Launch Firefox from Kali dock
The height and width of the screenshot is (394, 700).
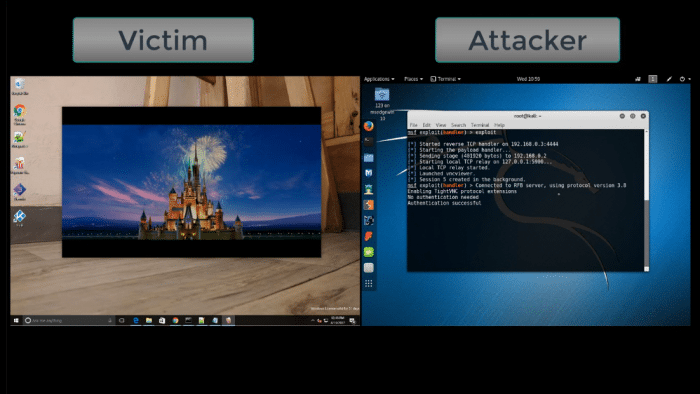click(x=369, y=126)
